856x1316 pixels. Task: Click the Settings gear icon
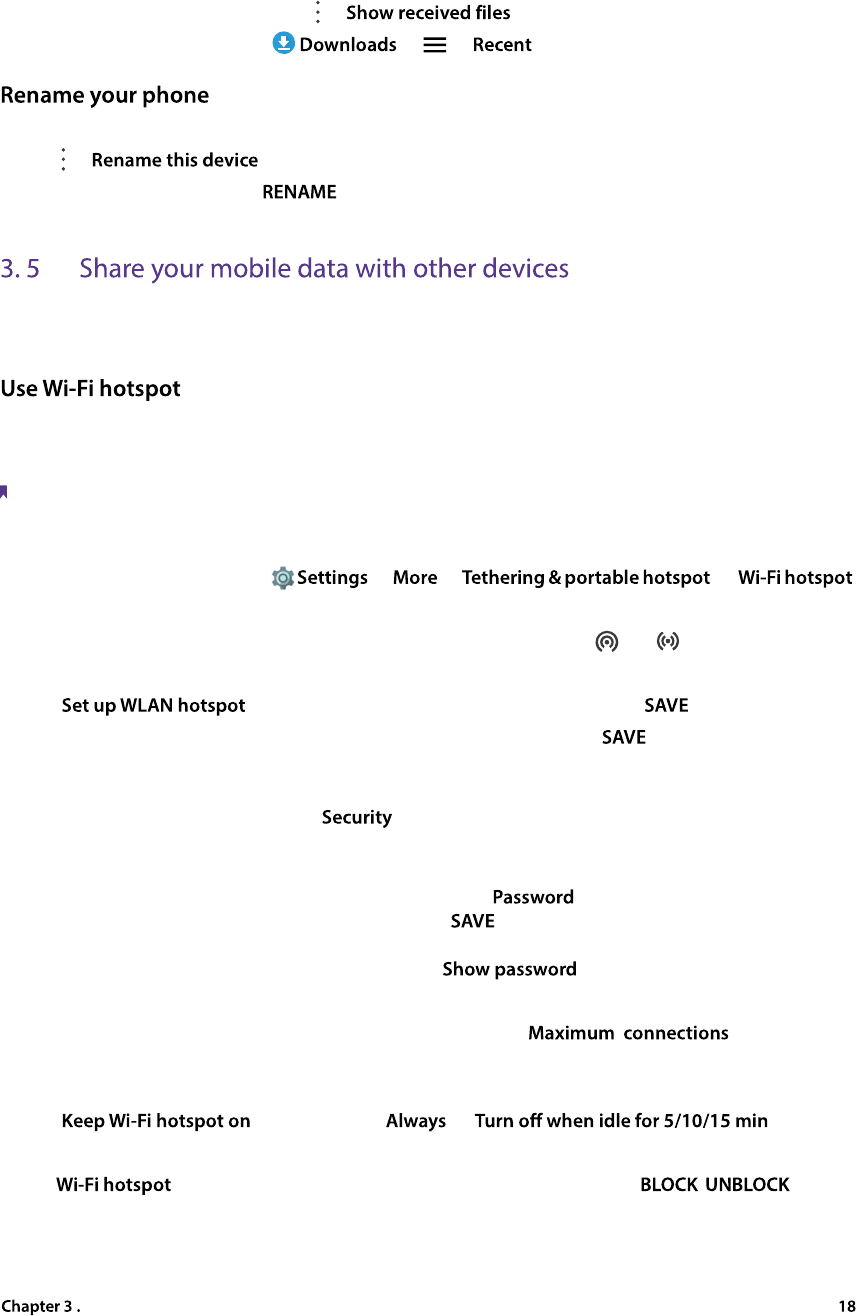pyautogui.click(x=283, y=577)
